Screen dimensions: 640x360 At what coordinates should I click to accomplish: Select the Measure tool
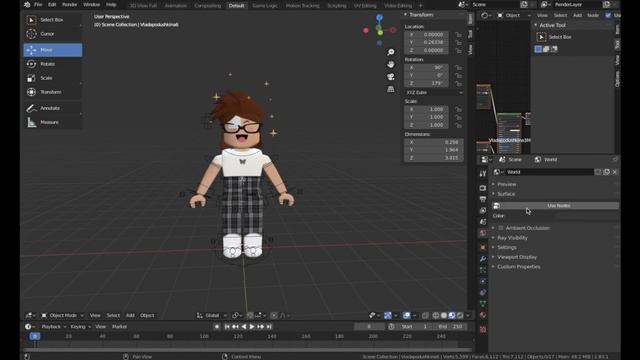pos(53,122)
